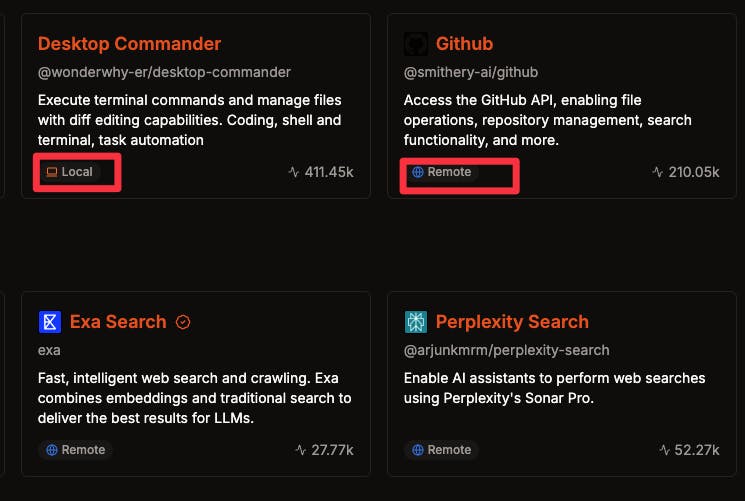Open the Exa Search title link

118,322
